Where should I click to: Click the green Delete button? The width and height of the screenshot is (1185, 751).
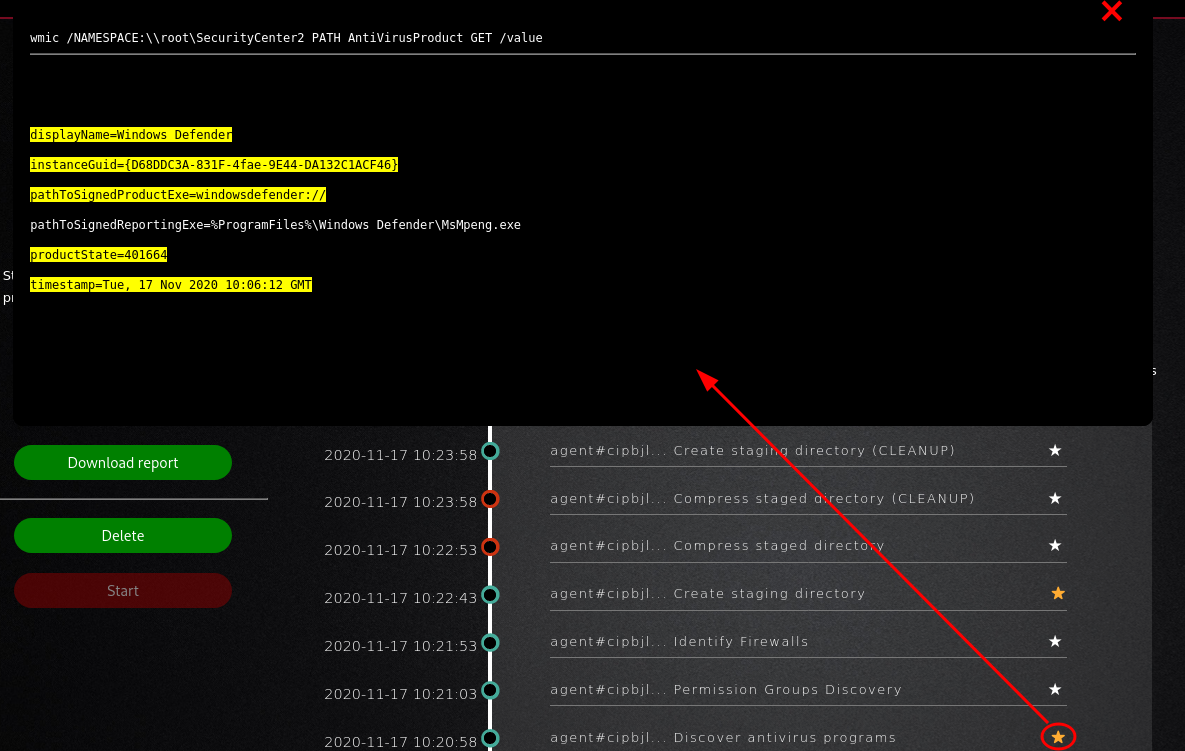pyautogui.click(x=123, y=536)
